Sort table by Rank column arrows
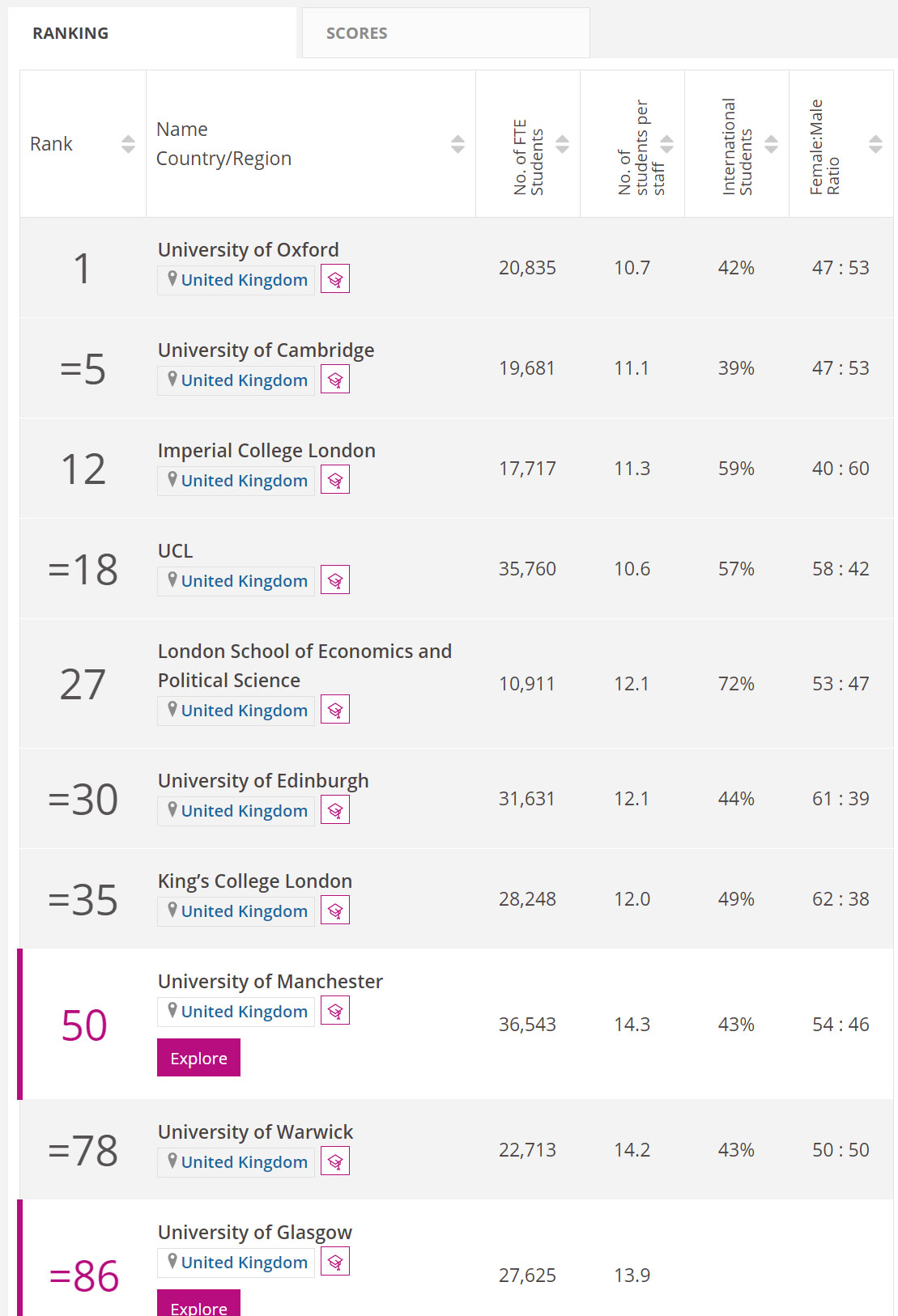Screen dimensions: 898x1316 tap(128, 144)
